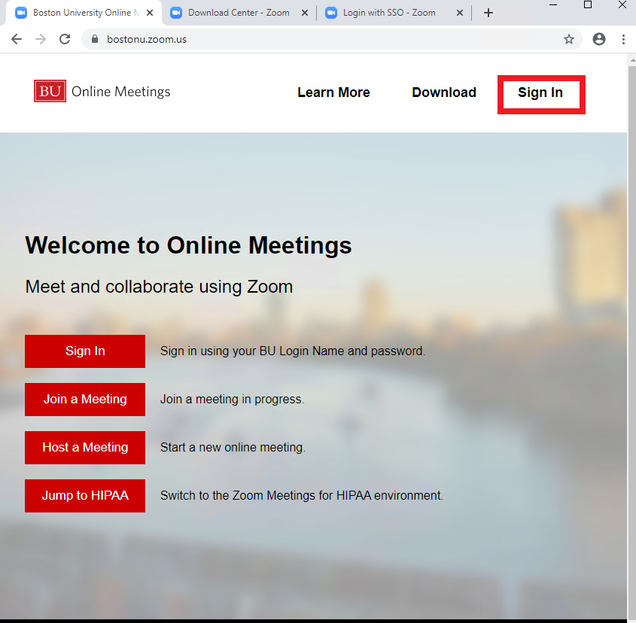Open a new tab with the plus button
This screenshot has height=623, width=636.
(488, 13)
